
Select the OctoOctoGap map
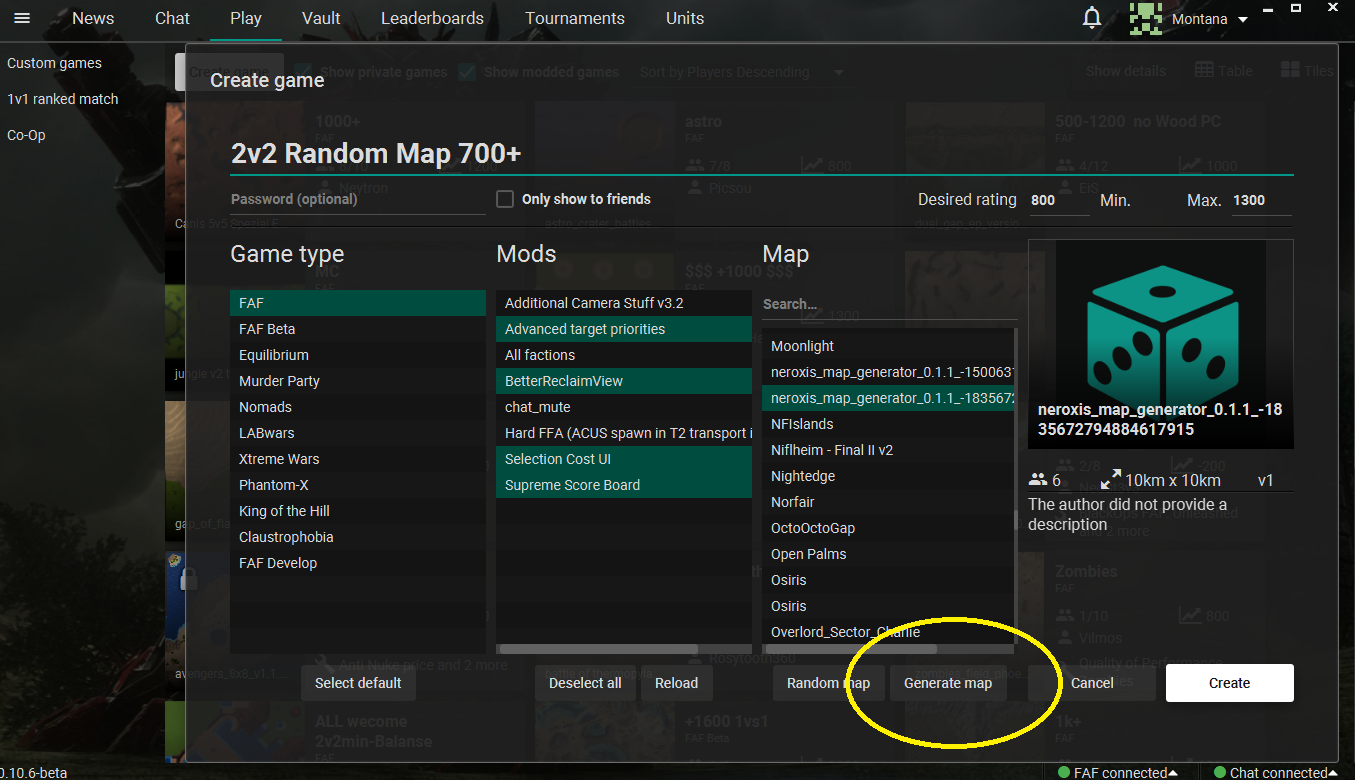(x=888, y=528)
